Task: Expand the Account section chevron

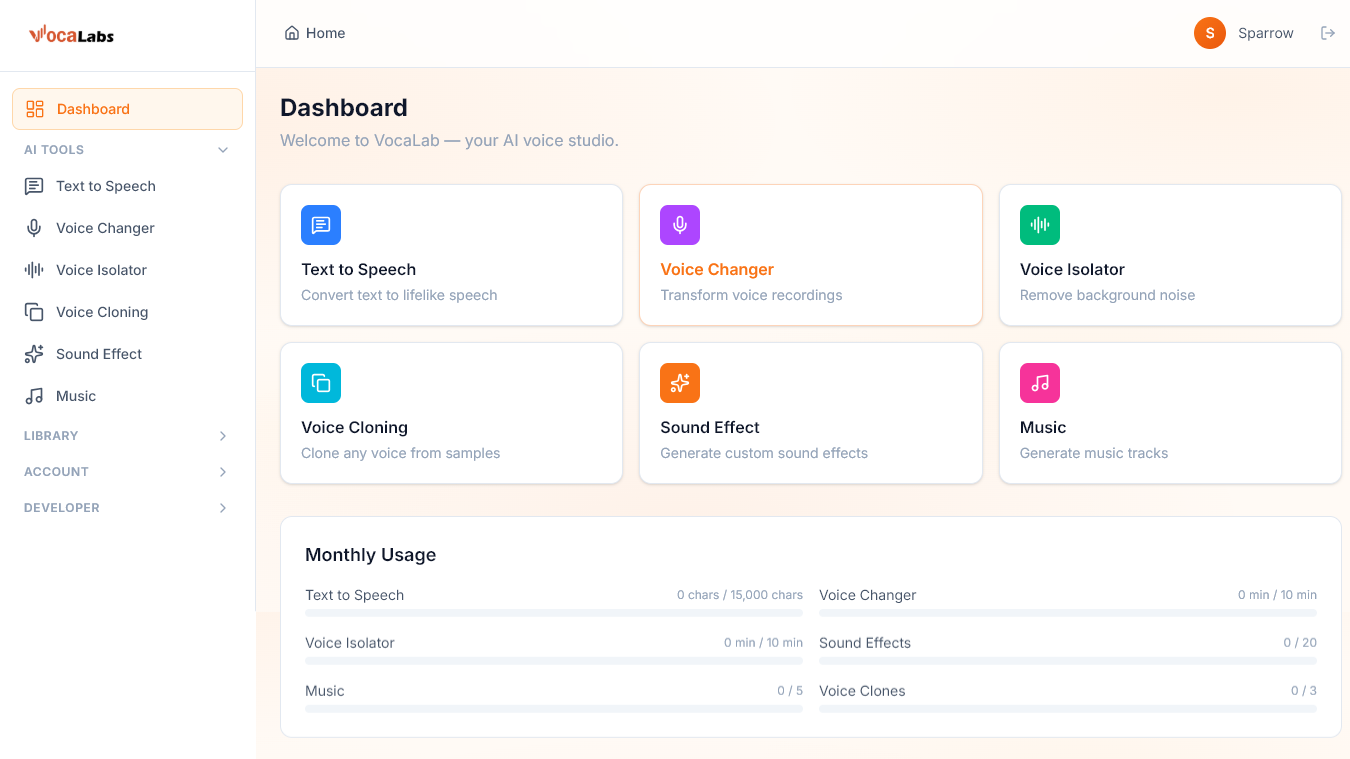Action: pos(223,472)
